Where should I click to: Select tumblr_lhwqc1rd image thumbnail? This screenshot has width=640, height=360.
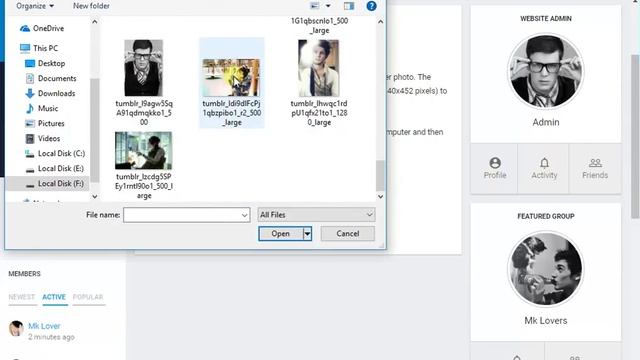(x=318, y=68)
